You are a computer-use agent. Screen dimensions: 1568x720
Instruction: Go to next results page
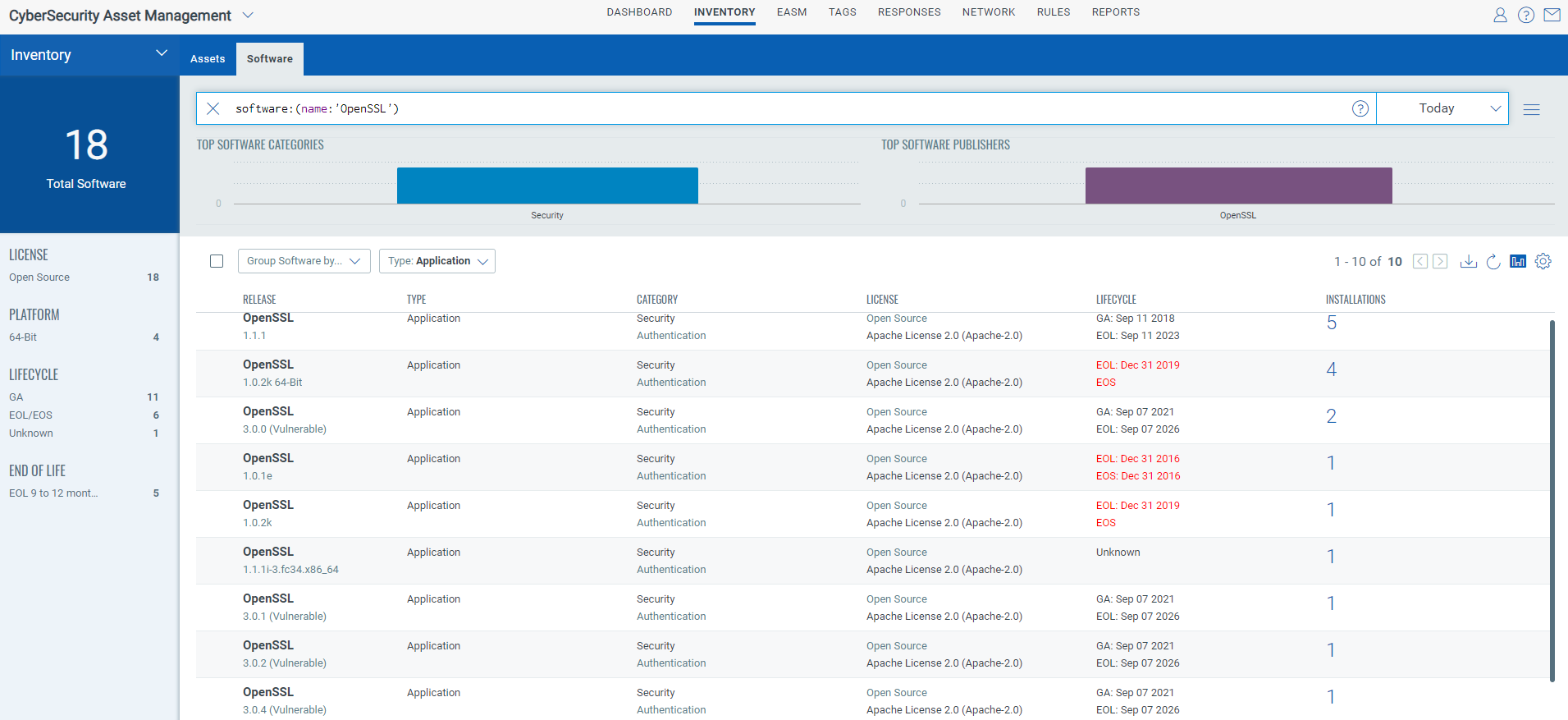click(x=1440, y=261)
